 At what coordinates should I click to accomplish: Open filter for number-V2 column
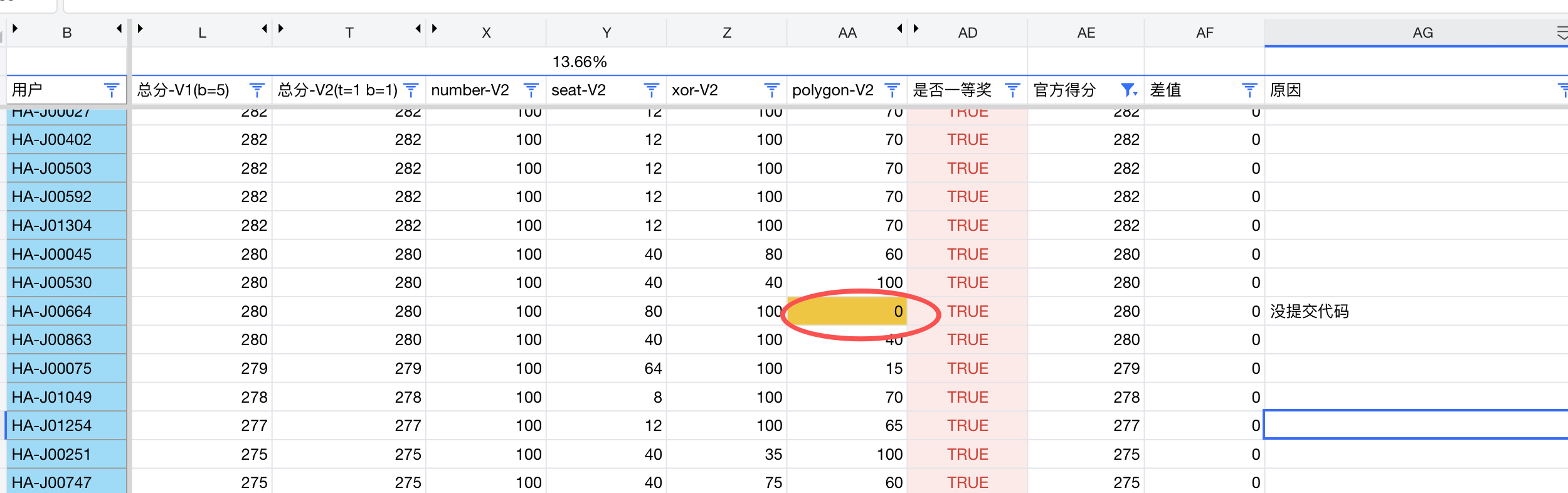tap(531, 90)
